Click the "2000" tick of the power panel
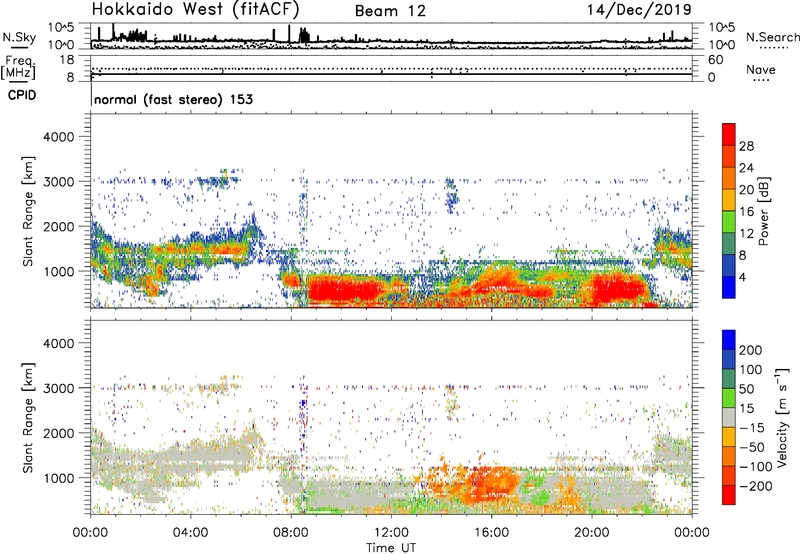 coord(58,226)
